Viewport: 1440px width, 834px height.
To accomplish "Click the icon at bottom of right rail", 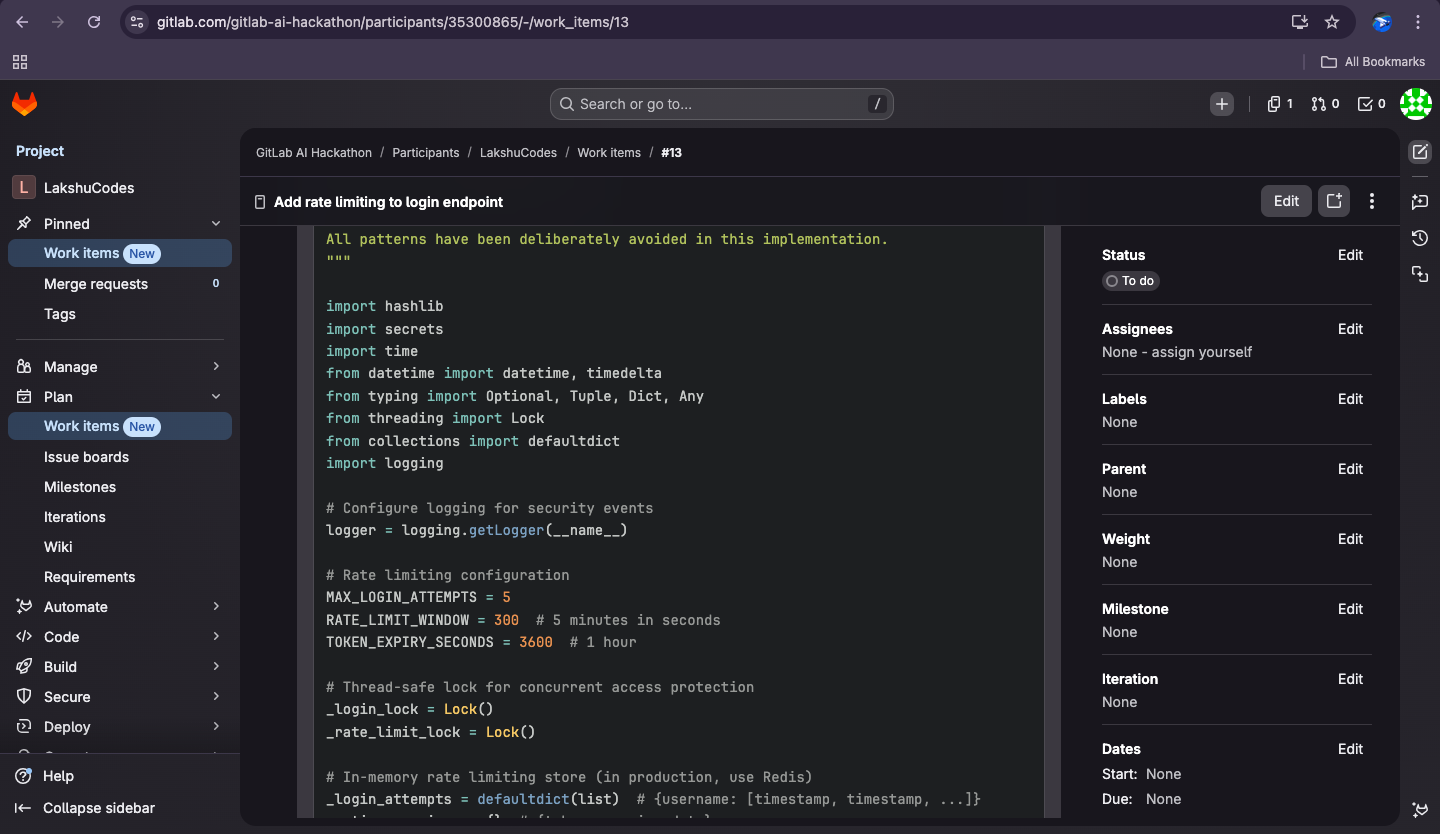I will (x=1420, y=809).
